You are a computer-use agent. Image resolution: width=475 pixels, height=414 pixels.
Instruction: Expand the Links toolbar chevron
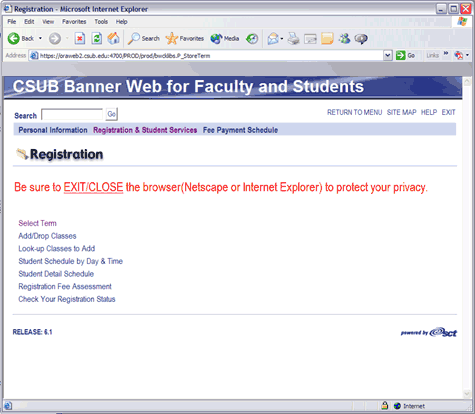[x=446, y=54]
